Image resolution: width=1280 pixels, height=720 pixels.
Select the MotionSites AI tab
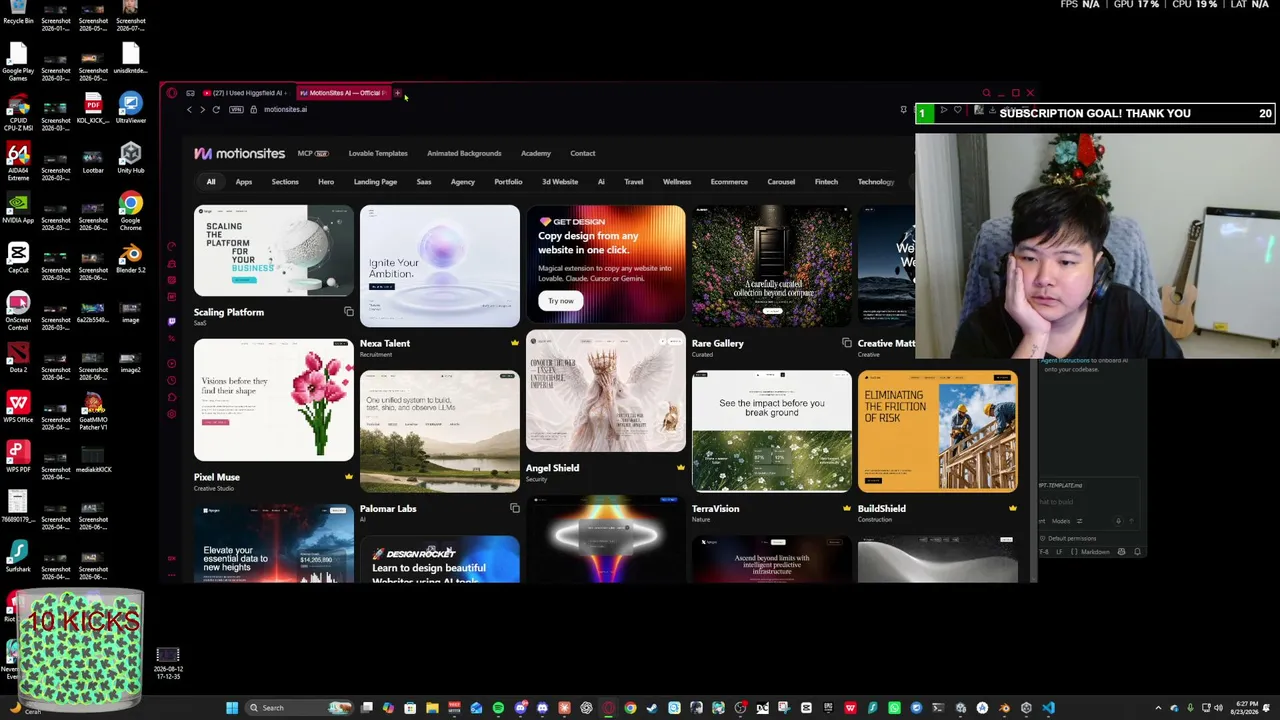coord(342,93)
